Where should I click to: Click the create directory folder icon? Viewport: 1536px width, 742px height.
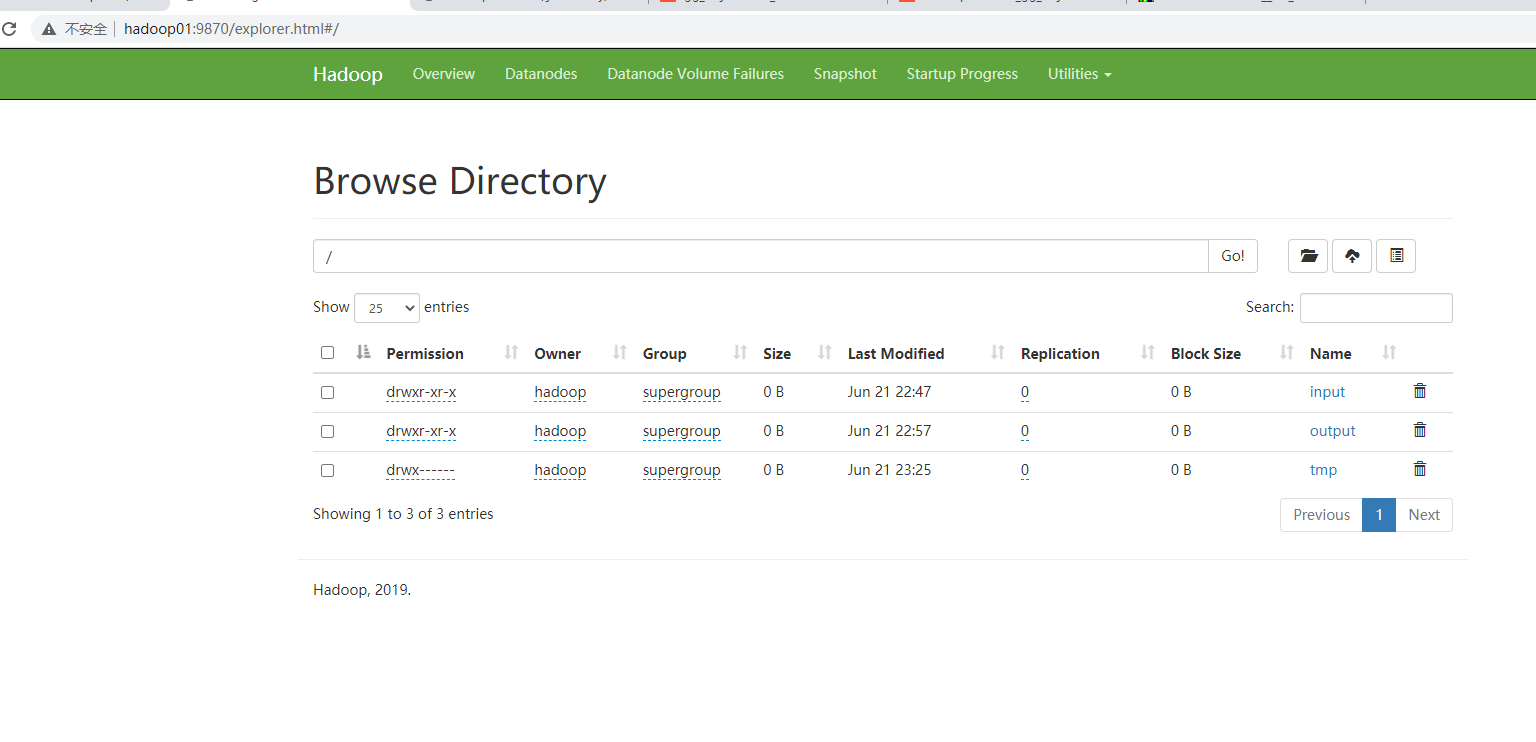point(1308,256)
